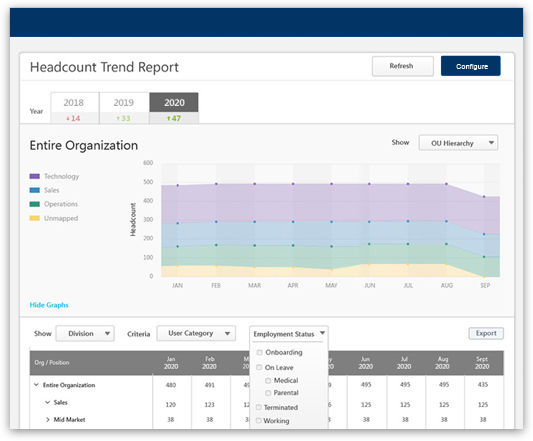The image size is (533, 441).
Task: Click Entire Organization Feb value 491
Action: pos(209,385)
